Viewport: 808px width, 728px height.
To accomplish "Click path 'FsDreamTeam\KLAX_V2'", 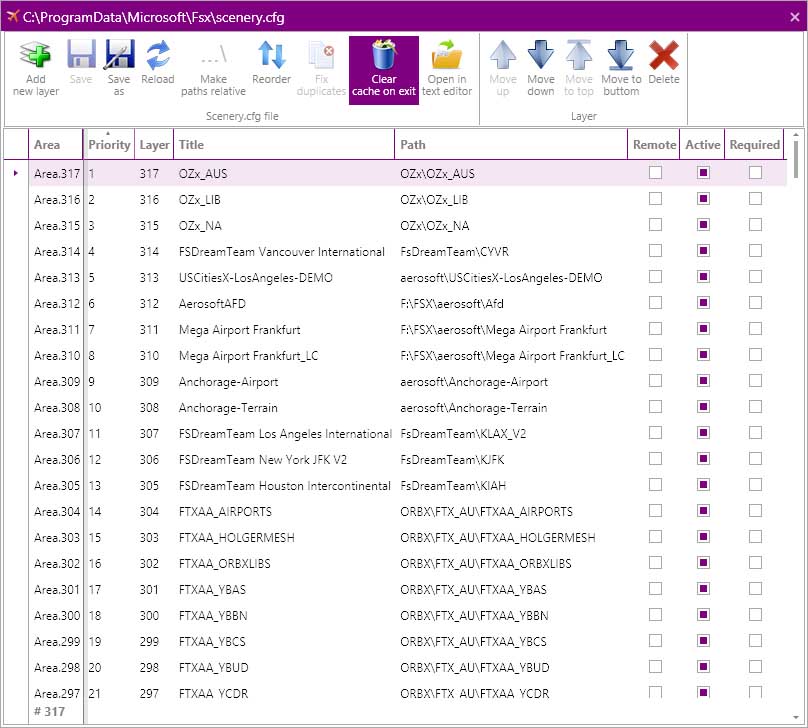I will (463, 434).
